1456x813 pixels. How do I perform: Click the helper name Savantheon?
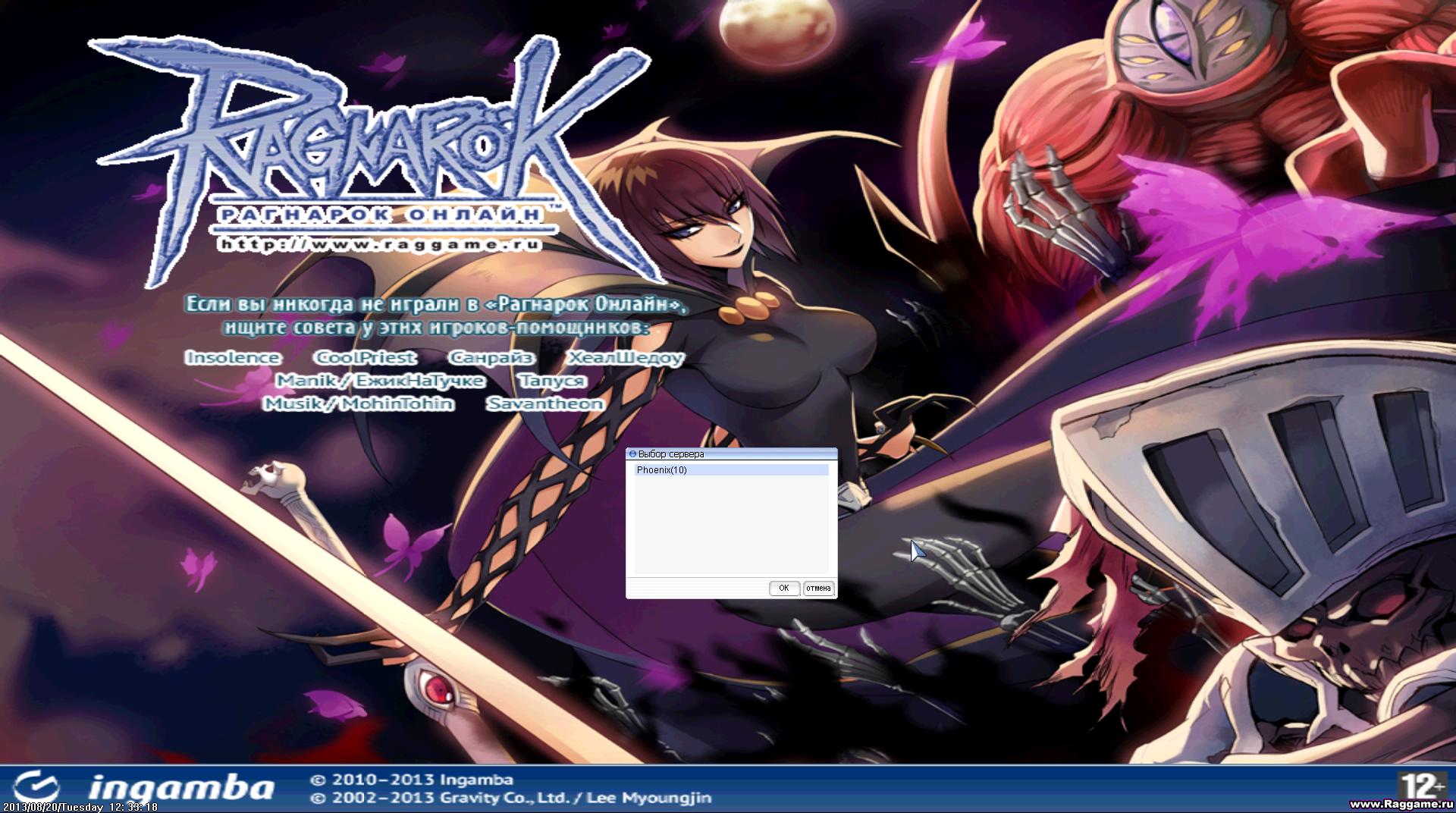pos(545,403)
